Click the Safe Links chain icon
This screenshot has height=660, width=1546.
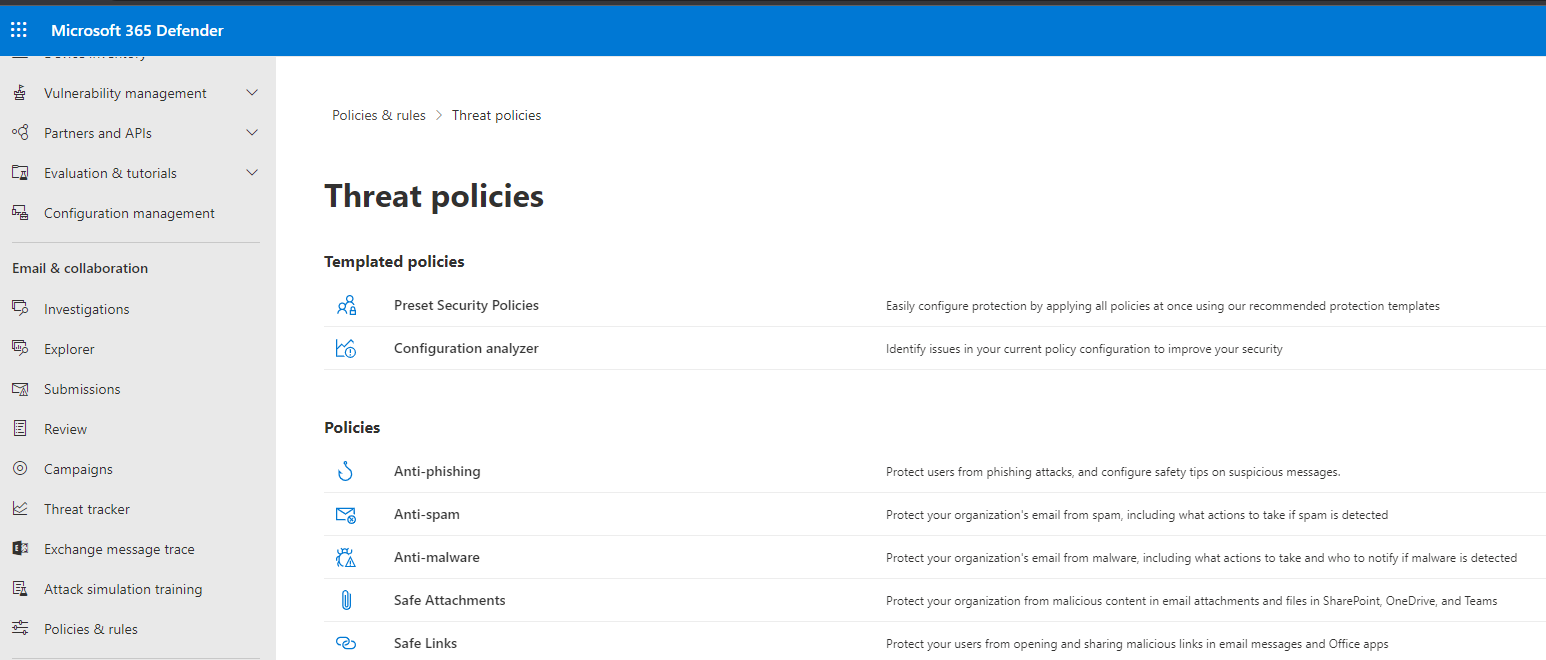(x=346, y=643)
